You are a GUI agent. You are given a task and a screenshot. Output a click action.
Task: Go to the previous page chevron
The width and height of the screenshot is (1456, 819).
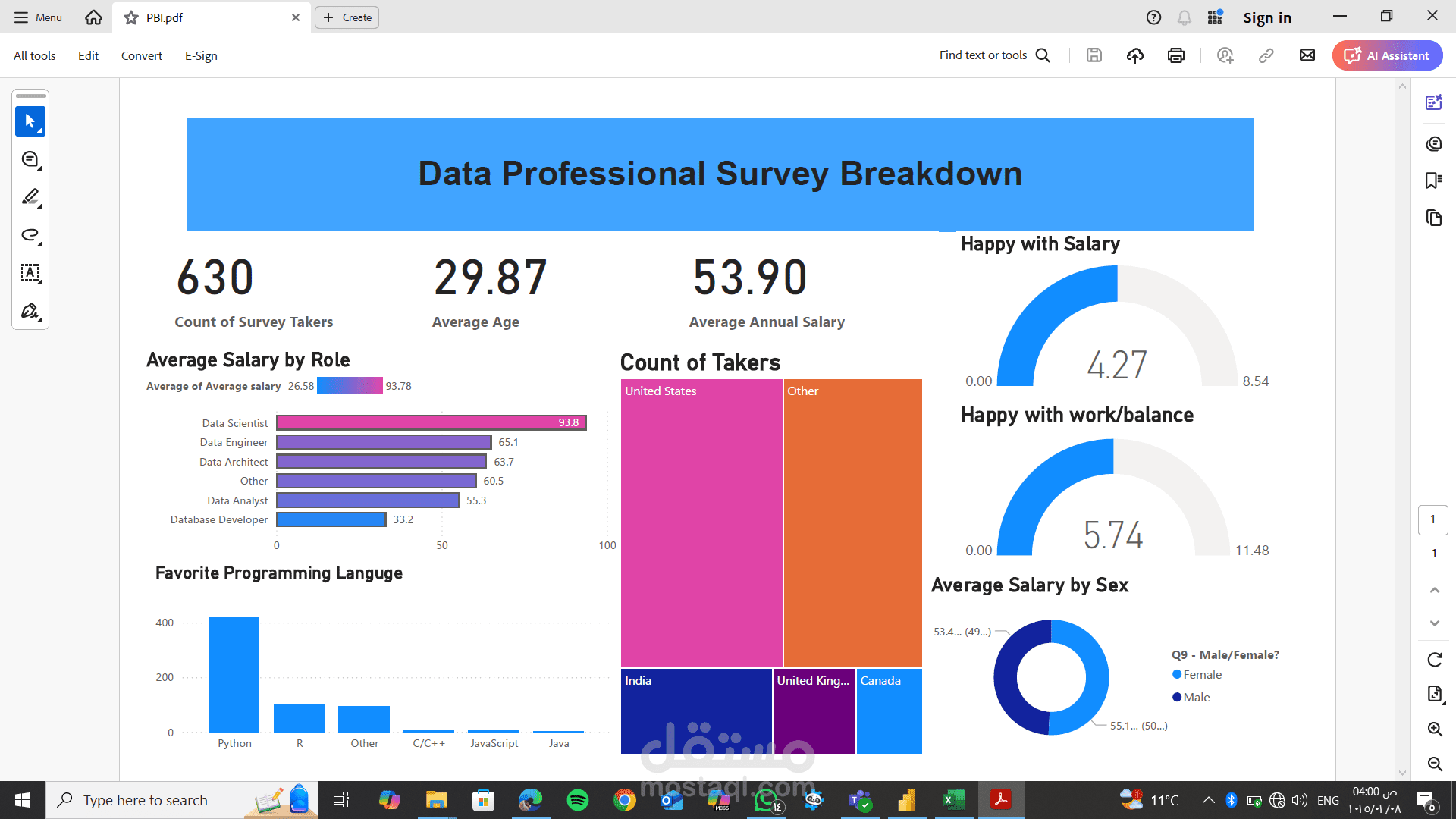coord(1435,590)
